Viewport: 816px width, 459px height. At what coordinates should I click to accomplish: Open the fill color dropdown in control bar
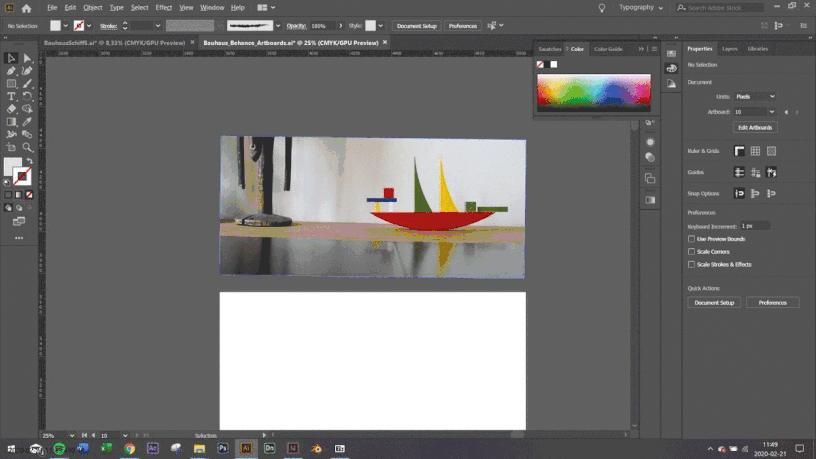pyautogui.click(x=66, y=26)
